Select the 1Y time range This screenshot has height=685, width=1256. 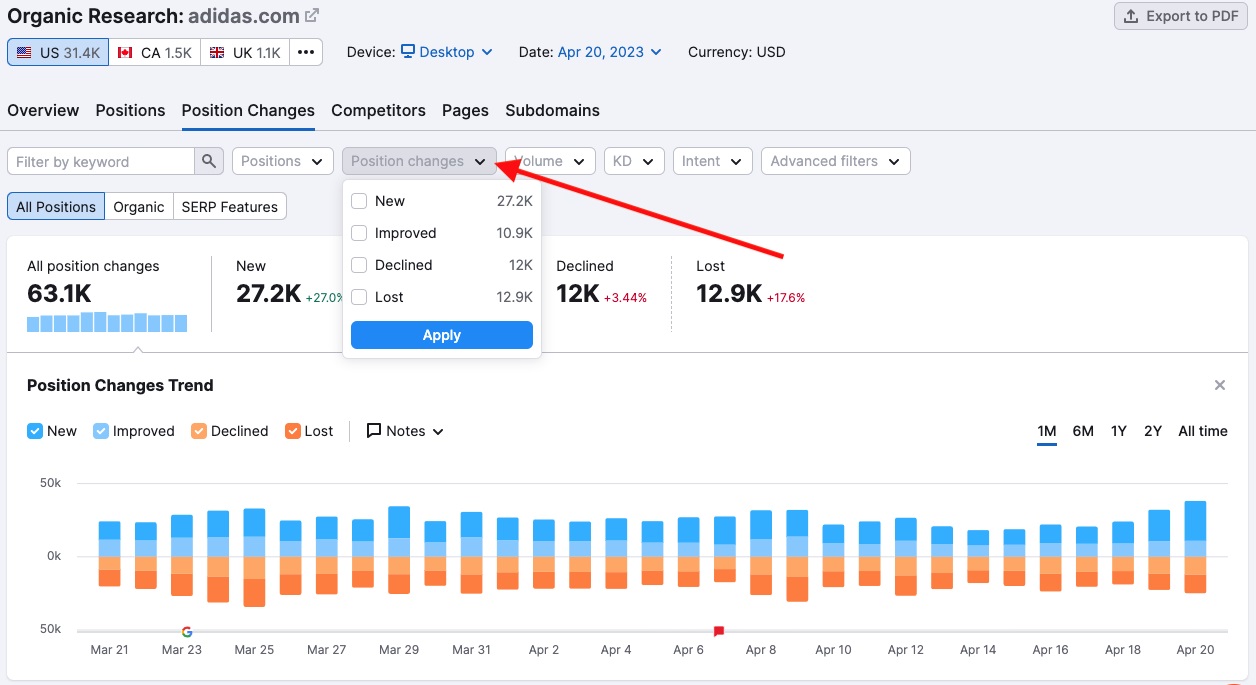pos(1119,431)
